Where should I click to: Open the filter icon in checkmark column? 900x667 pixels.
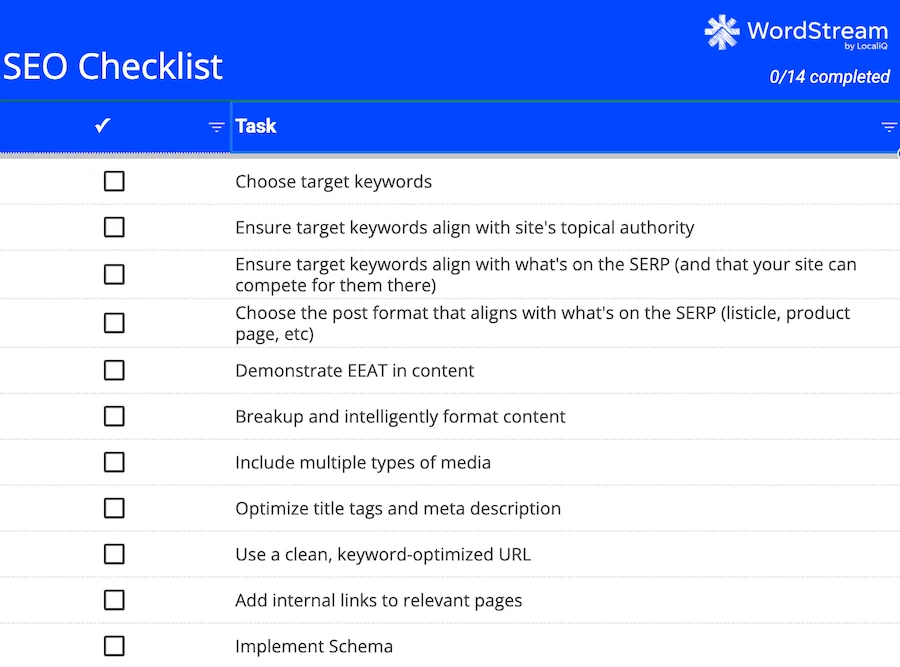pos(216,127)
